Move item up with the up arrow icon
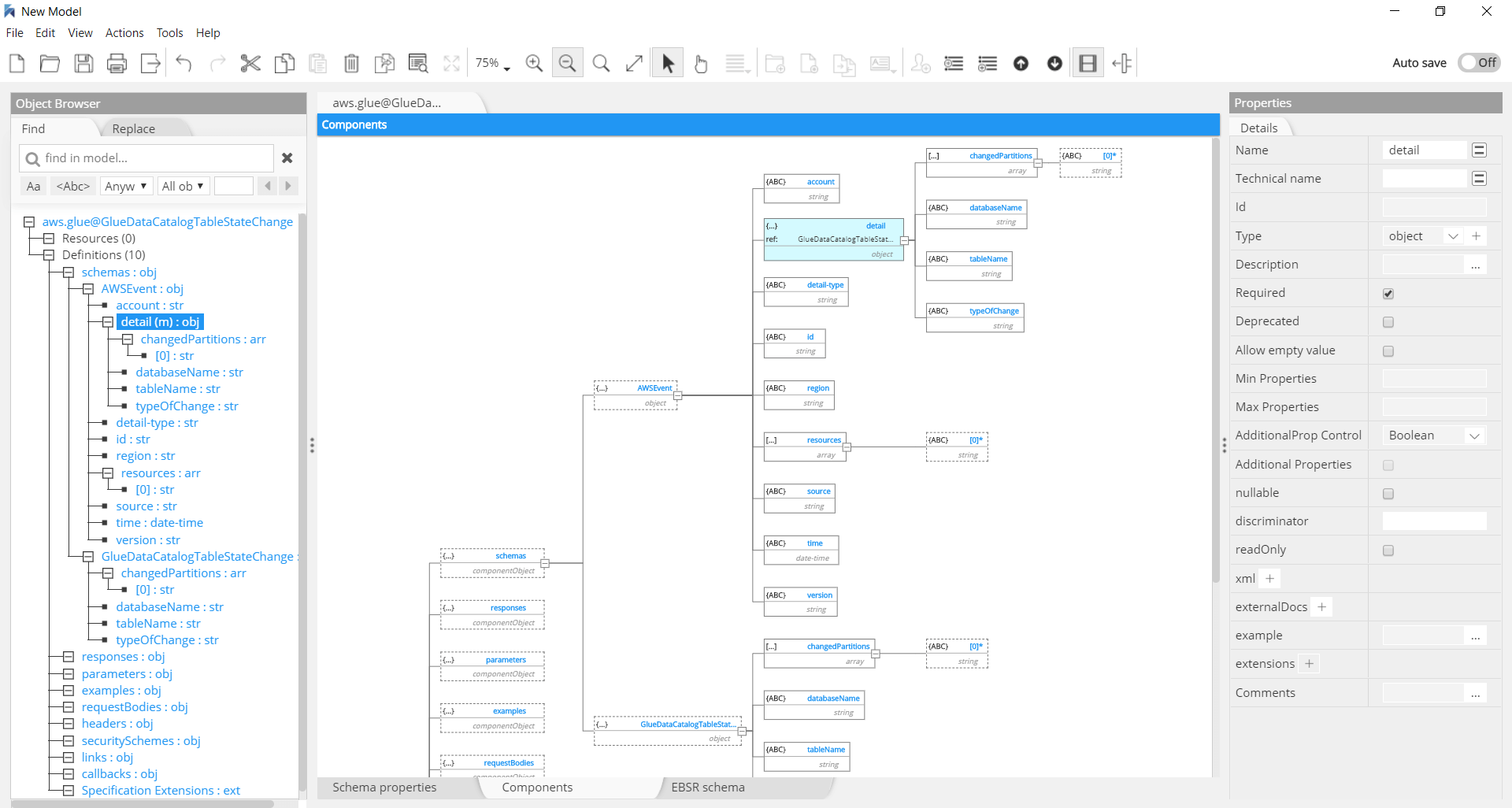Image resolution: width=1512 pixels, height=808 pixels. (1021, 63)
